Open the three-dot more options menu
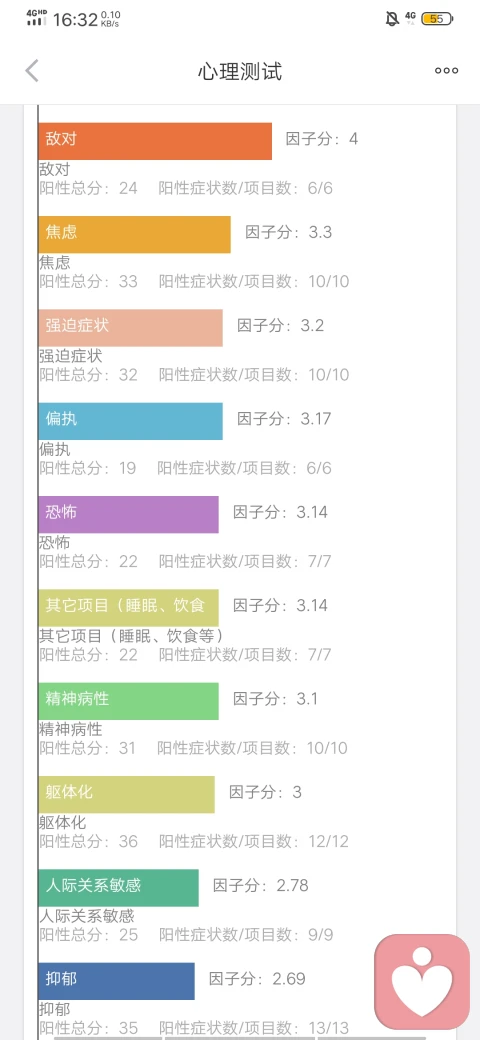This screenshot has height=1040, width=480. click(446, 71)
